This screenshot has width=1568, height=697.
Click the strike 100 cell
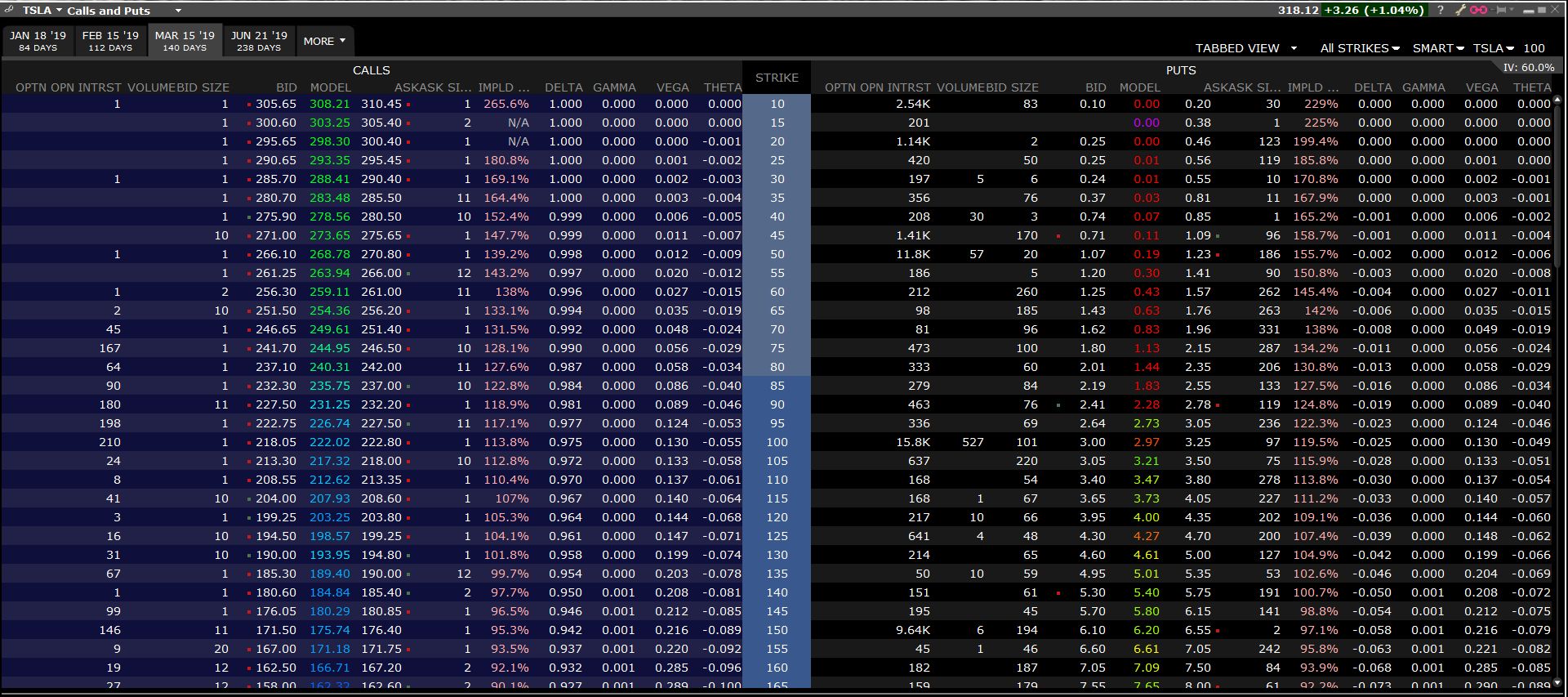777,442
